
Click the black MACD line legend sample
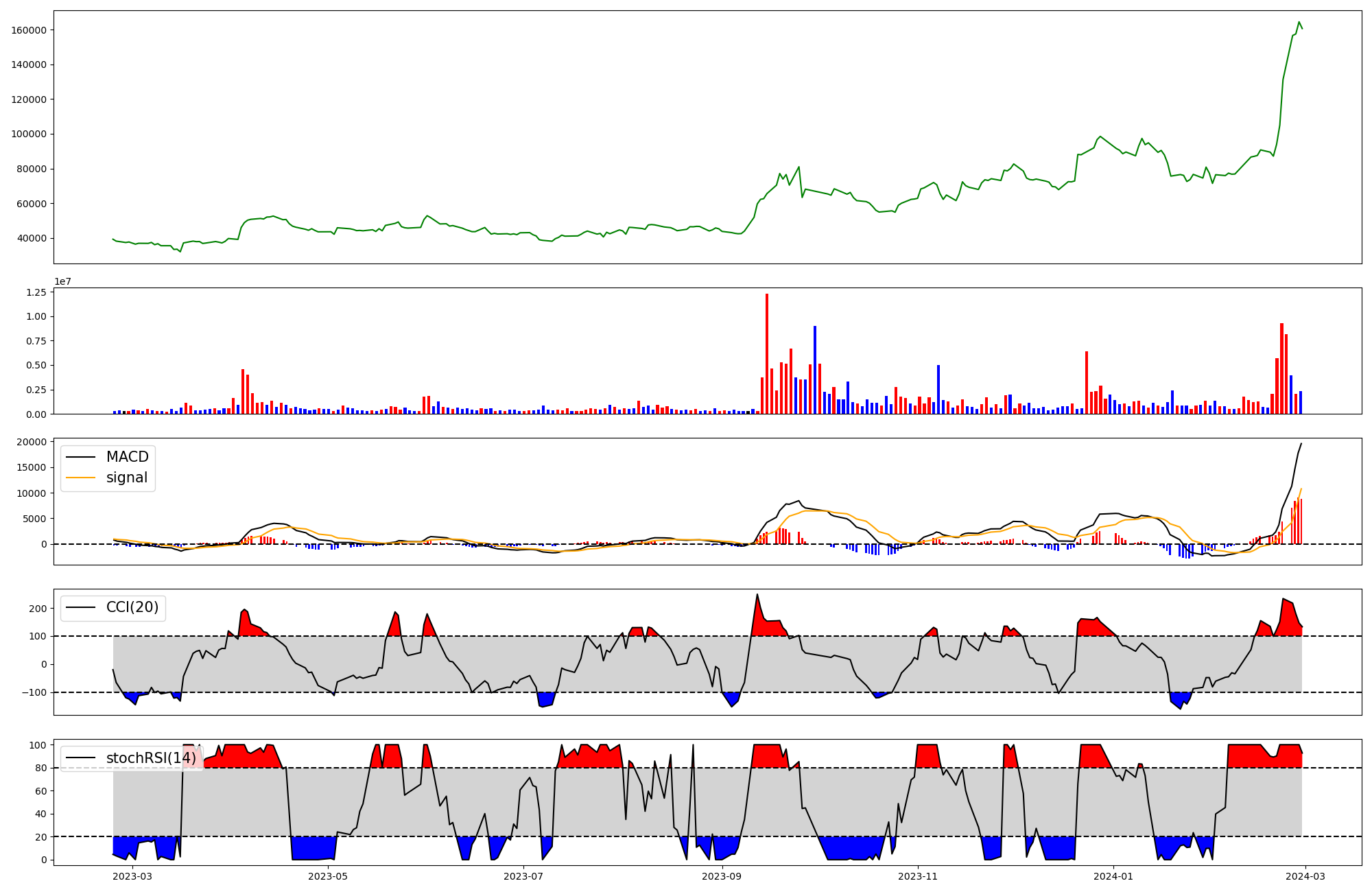80,457
